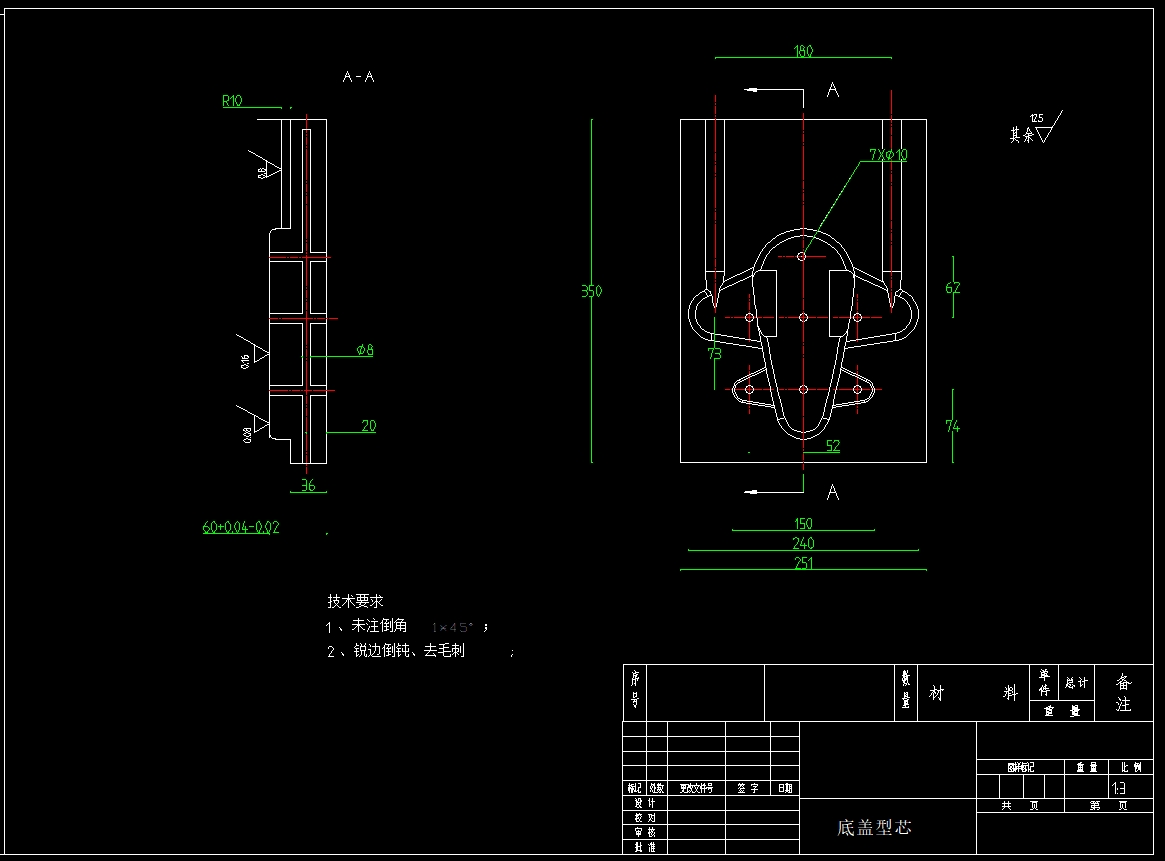Select the 60+0.04-0.02 tolerance dimension
This screenshot has height=861, width=1165.
point(241,527)
